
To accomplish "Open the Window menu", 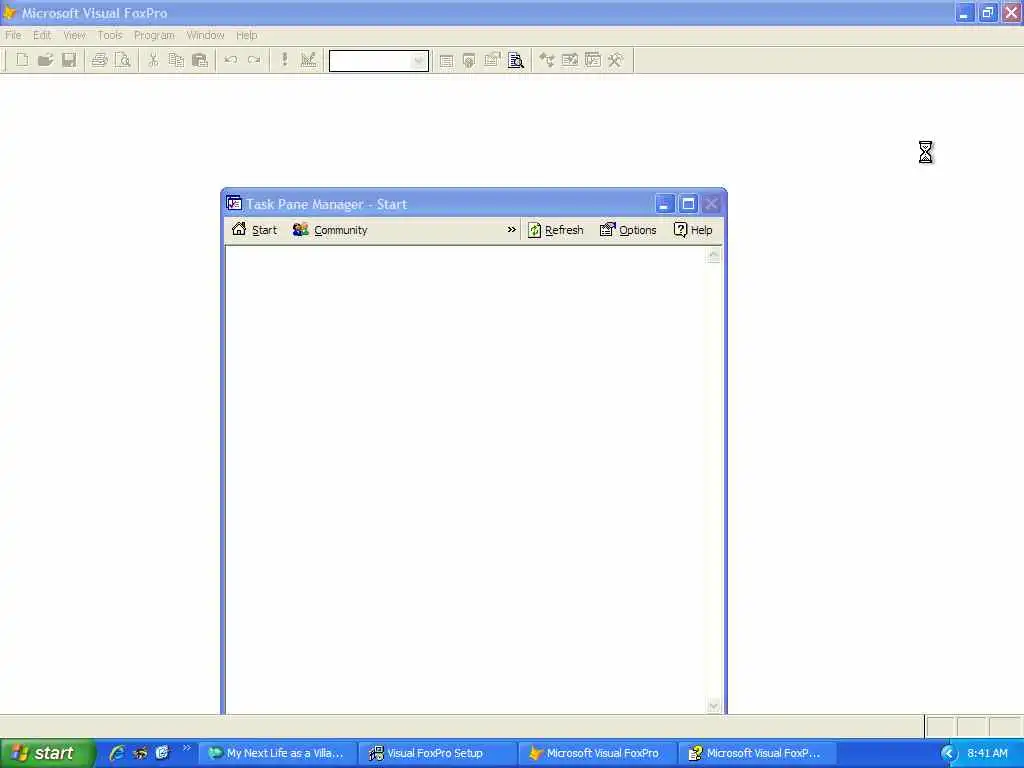I will point(205,35).
